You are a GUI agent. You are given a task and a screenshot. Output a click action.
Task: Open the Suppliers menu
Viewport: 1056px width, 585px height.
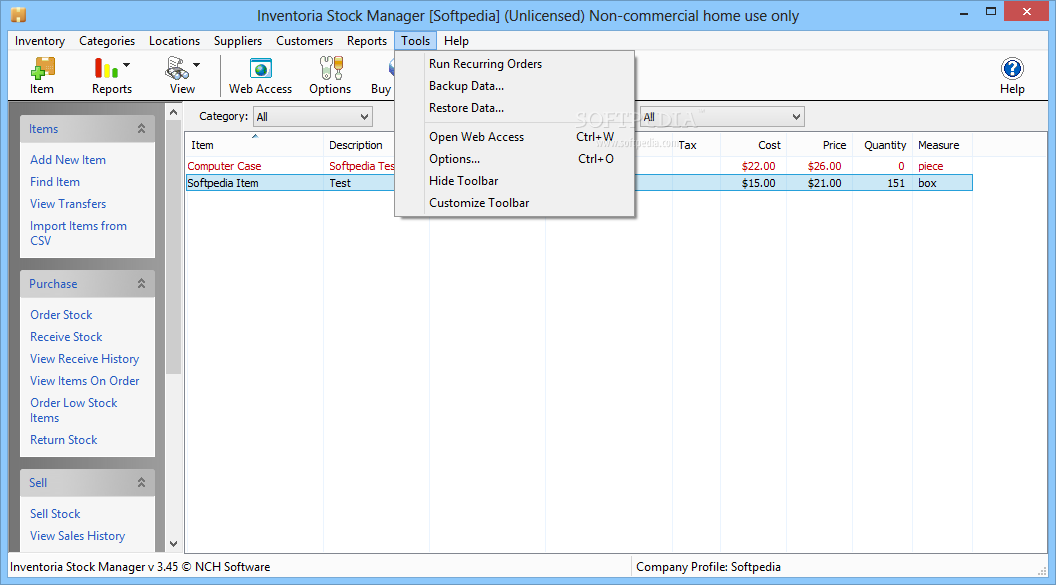point(238,41)
